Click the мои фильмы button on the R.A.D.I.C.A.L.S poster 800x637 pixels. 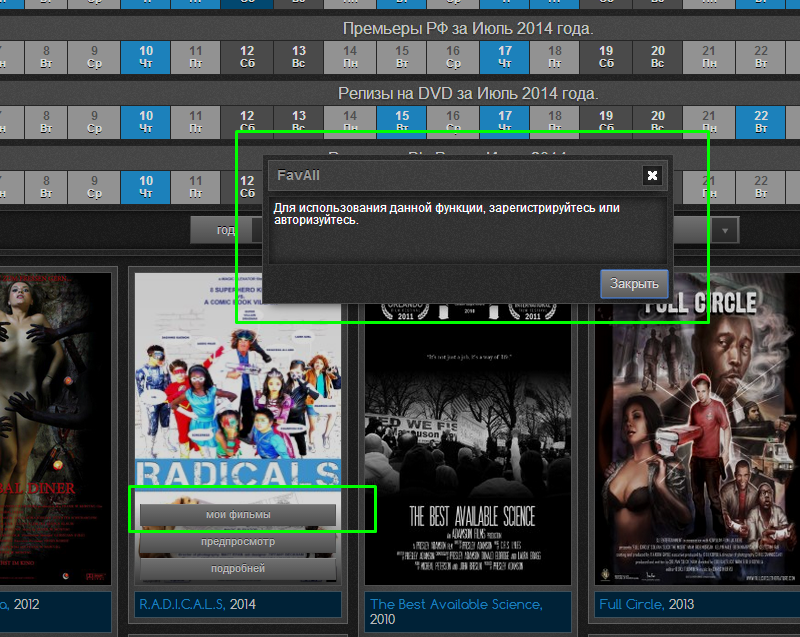[238, 515]
